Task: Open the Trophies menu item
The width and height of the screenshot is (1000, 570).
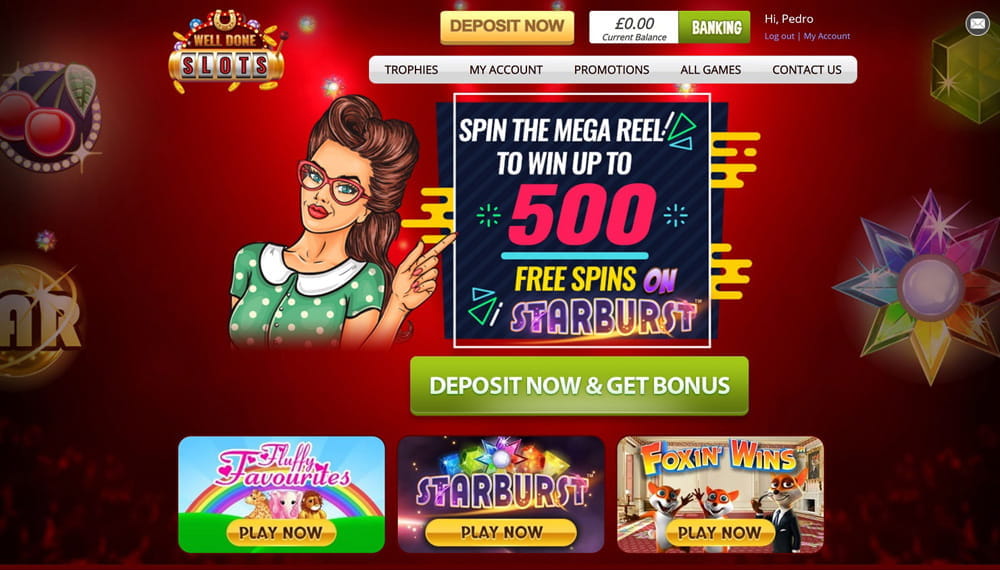Action: pos(411,69)
